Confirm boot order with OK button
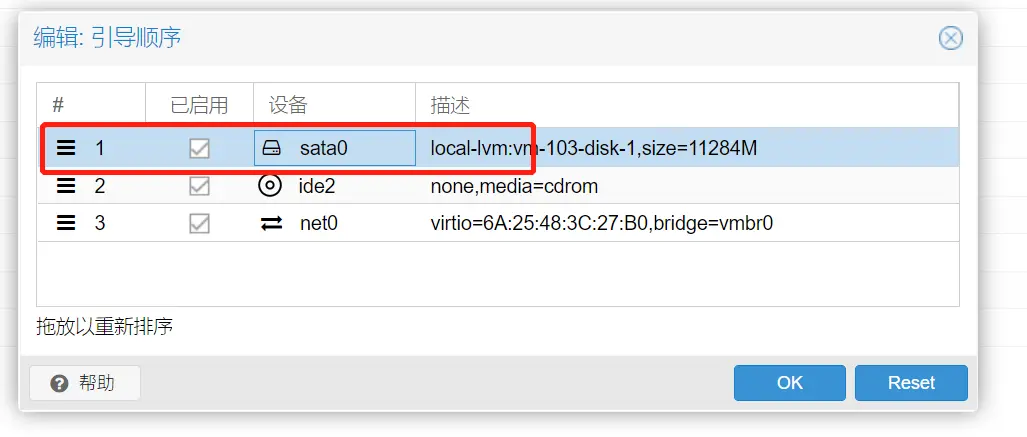This screenshot has width=1027, height=437. (789, 383)
